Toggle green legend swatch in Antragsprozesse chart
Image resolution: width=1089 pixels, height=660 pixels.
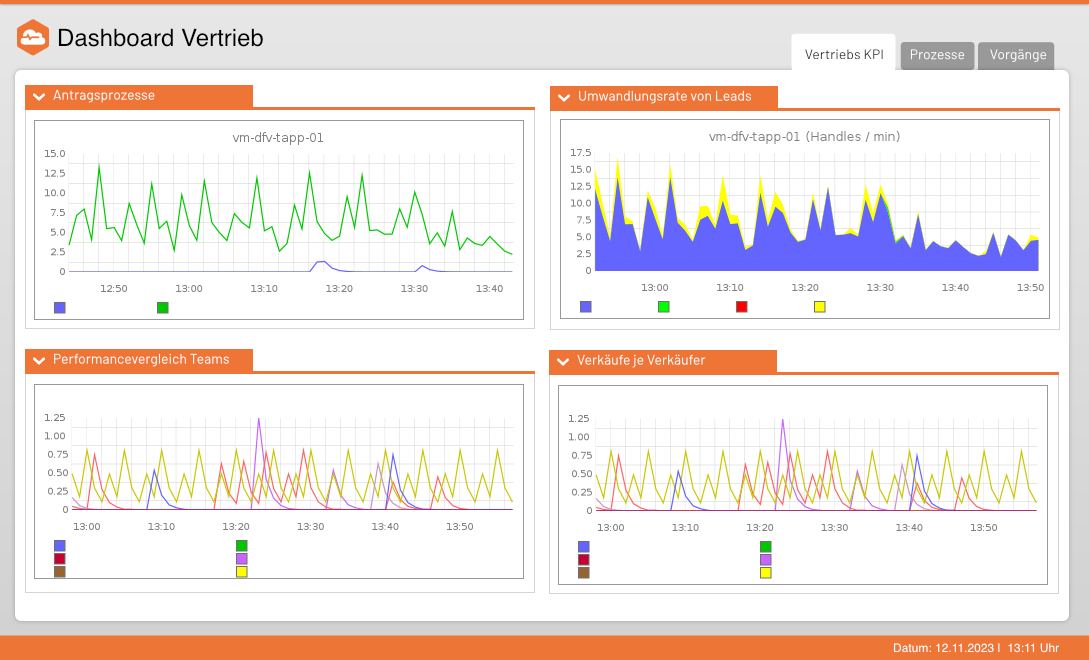(x=163, y=307)
